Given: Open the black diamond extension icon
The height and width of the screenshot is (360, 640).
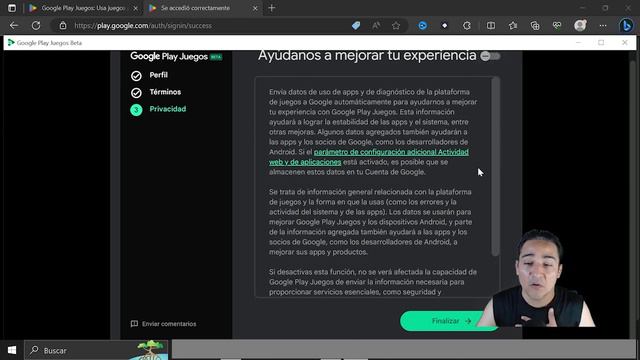Looking at the screenshot, I should pyautogui.click(x=444, y=26).
